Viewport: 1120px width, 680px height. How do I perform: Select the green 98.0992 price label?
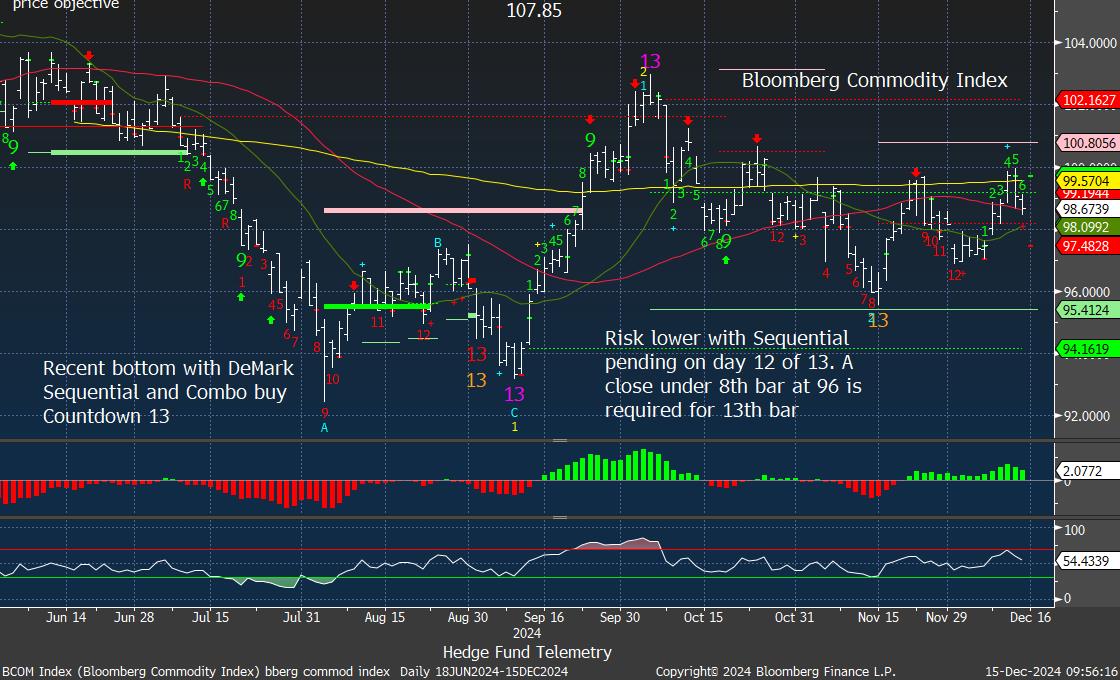(x=1089, y=227)
